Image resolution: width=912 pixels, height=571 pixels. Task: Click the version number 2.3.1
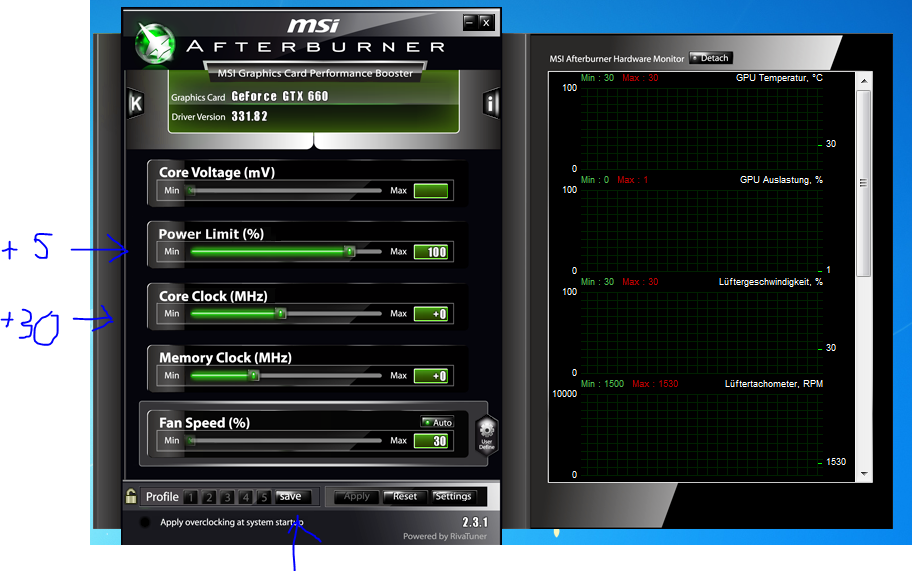tap(475, 522)
